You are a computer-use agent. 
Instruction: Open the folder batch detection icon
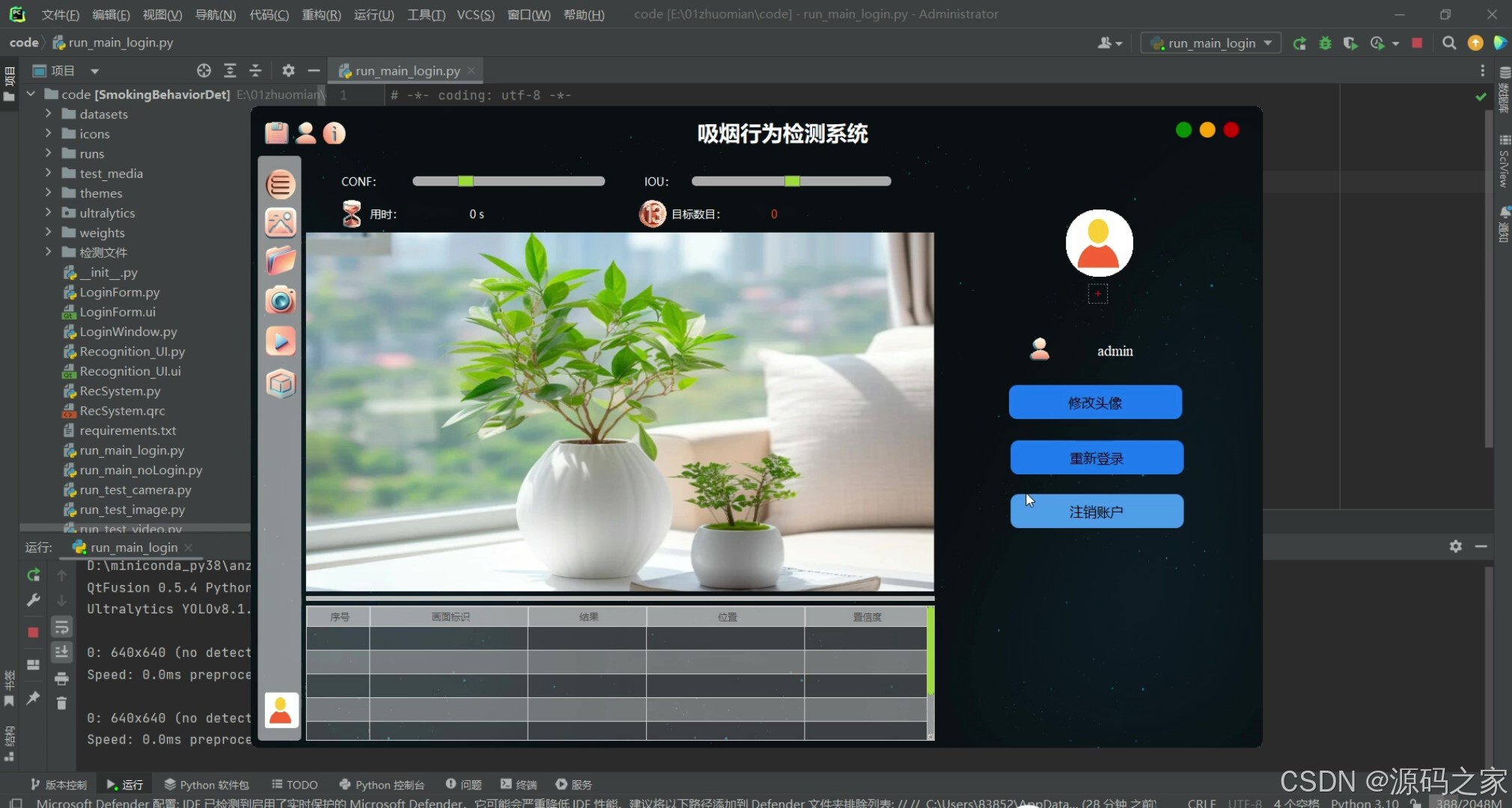click(281, 261)
